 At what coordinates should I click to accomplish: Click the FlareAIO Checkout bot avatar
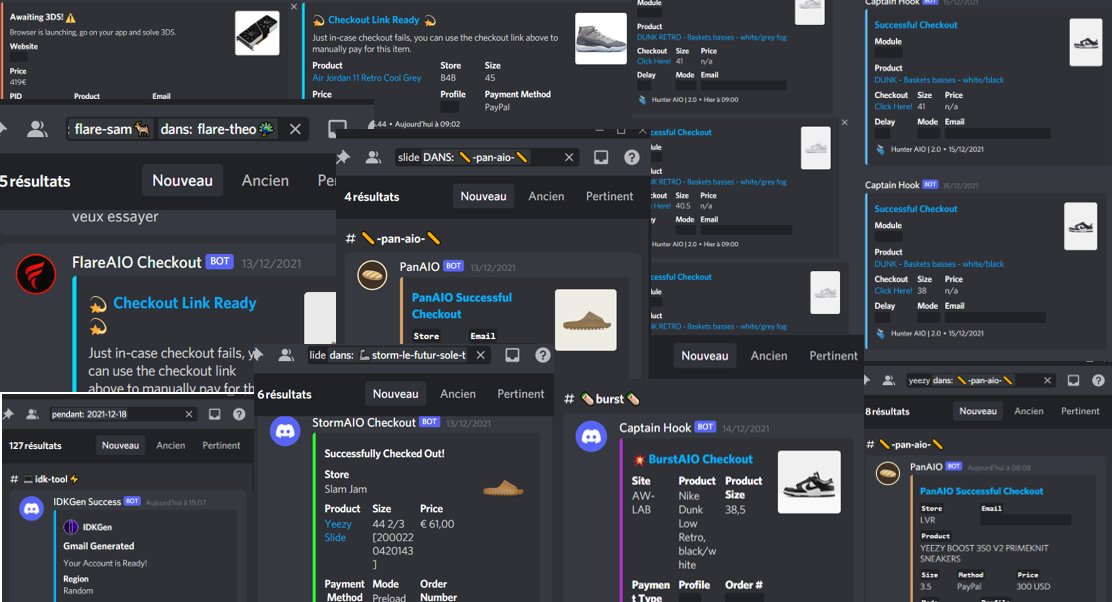[x=36, y=274]
